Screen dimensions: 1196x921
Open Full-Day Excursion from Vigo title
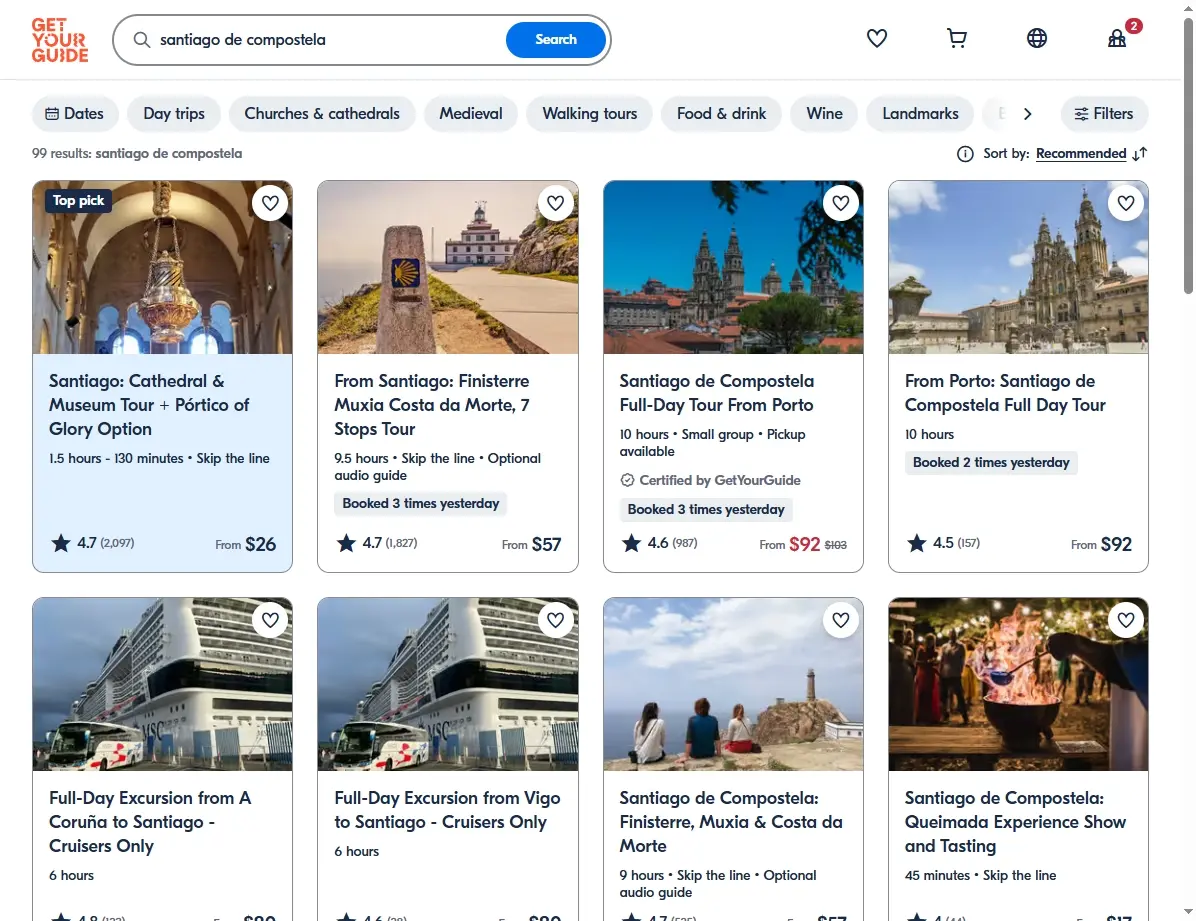point(448,810)
